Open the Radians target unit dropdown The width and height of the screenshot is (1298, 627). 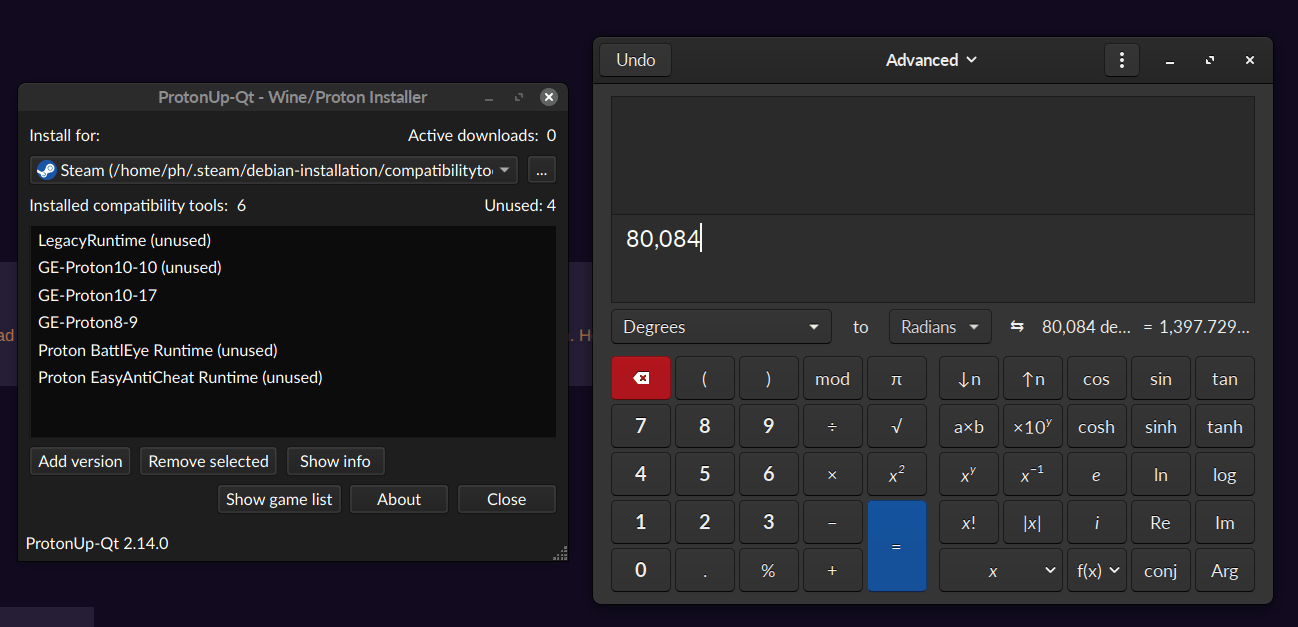pyautogui.click(x=940, y=327)
